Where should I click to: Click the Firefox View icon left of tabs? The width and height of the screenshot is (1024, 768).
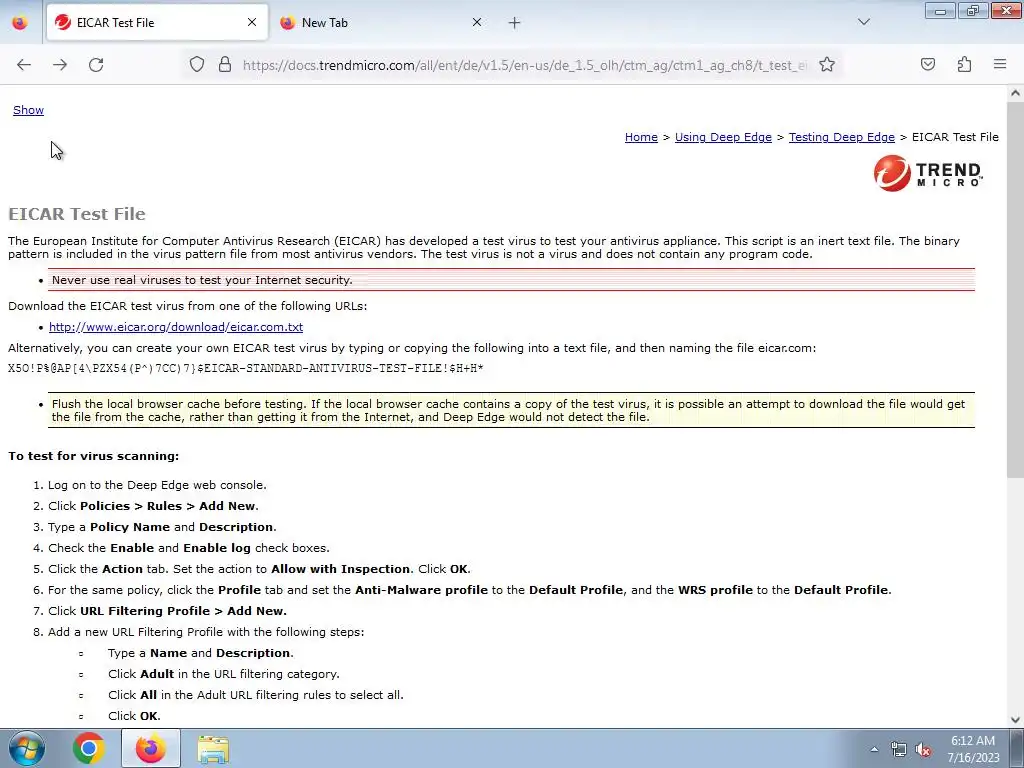pos(20,22)
